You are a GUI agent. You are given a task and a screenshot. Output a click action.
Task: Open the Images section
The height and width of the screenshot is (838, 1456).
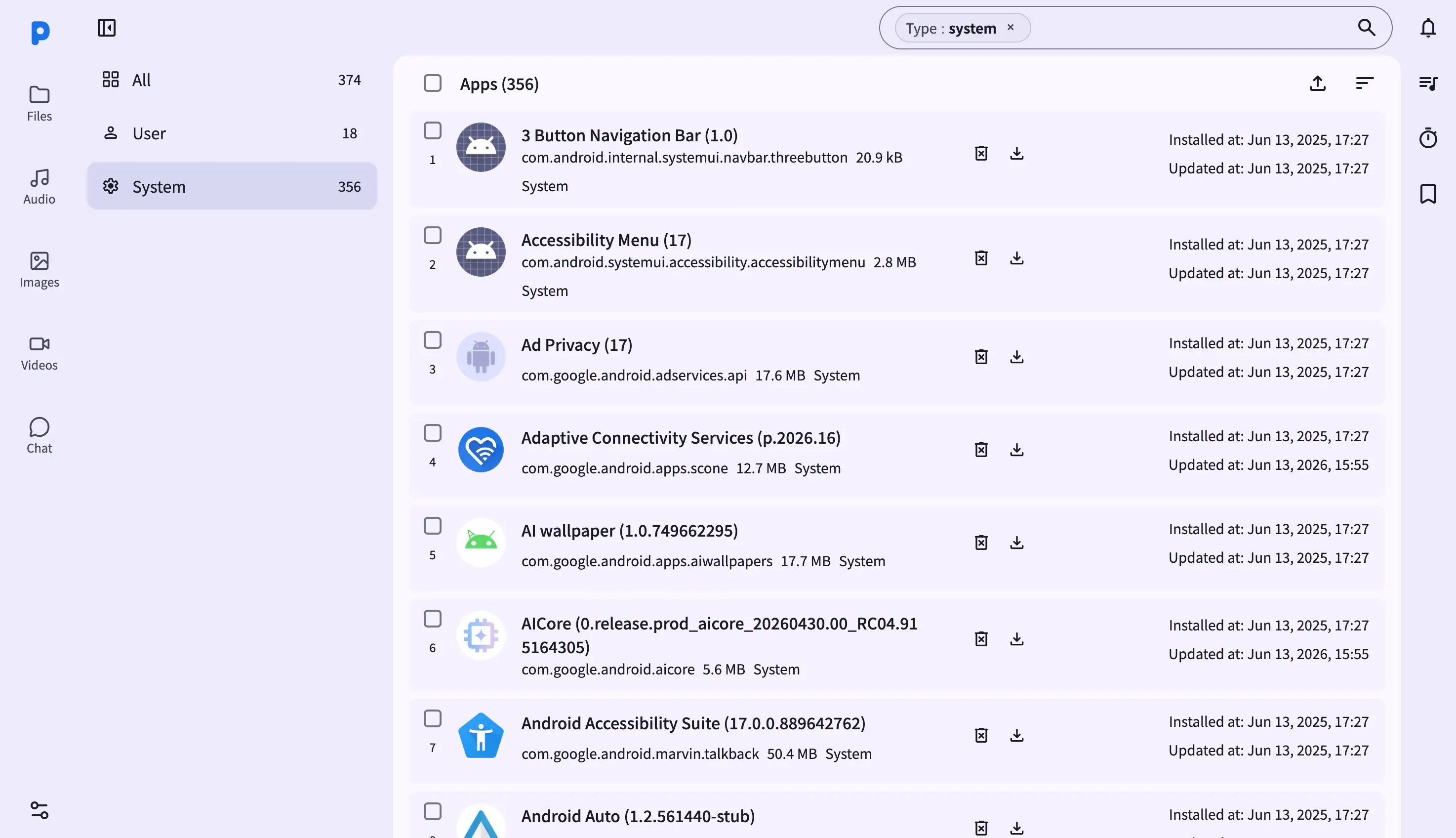39,270
